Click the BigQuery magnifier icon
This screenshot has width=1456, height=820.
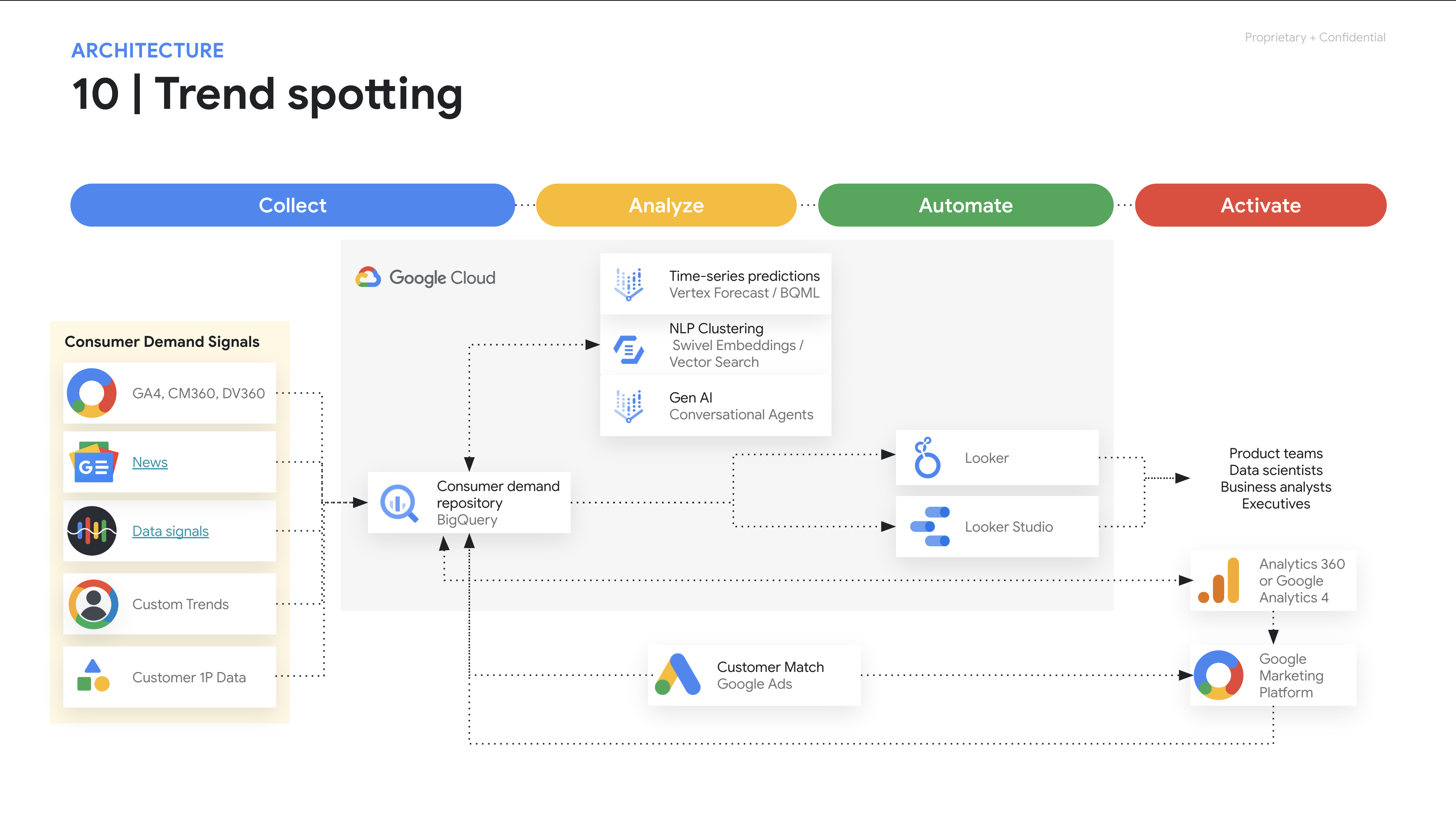[x=399, y=503]
